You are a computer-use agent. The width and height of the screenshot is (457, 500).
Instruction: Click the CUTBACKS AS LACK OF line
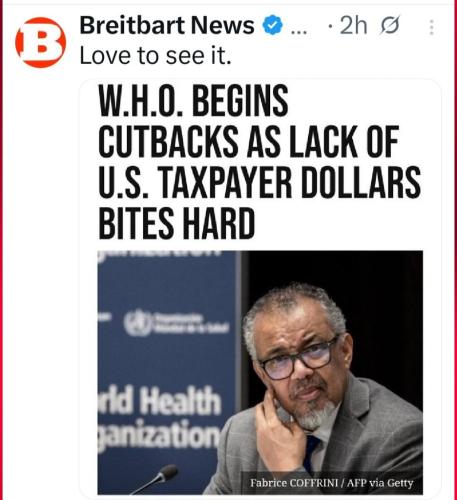coord(249,142)
